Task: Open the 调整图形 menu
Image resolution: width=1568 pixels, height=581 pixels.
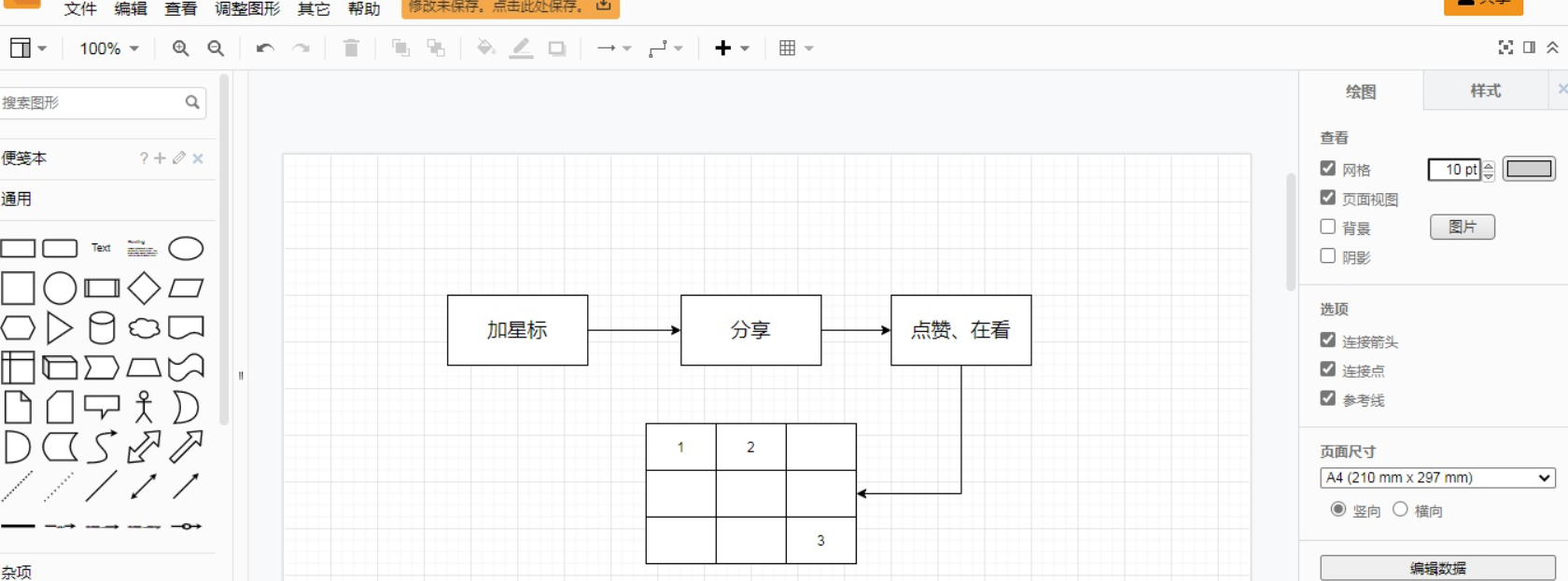Action: 247,9
